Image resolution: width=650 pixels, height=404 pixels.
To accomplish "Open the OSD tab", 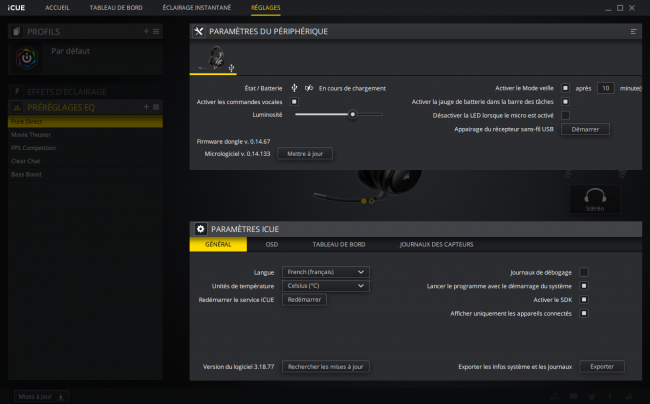I will click(x=272, y=244).
